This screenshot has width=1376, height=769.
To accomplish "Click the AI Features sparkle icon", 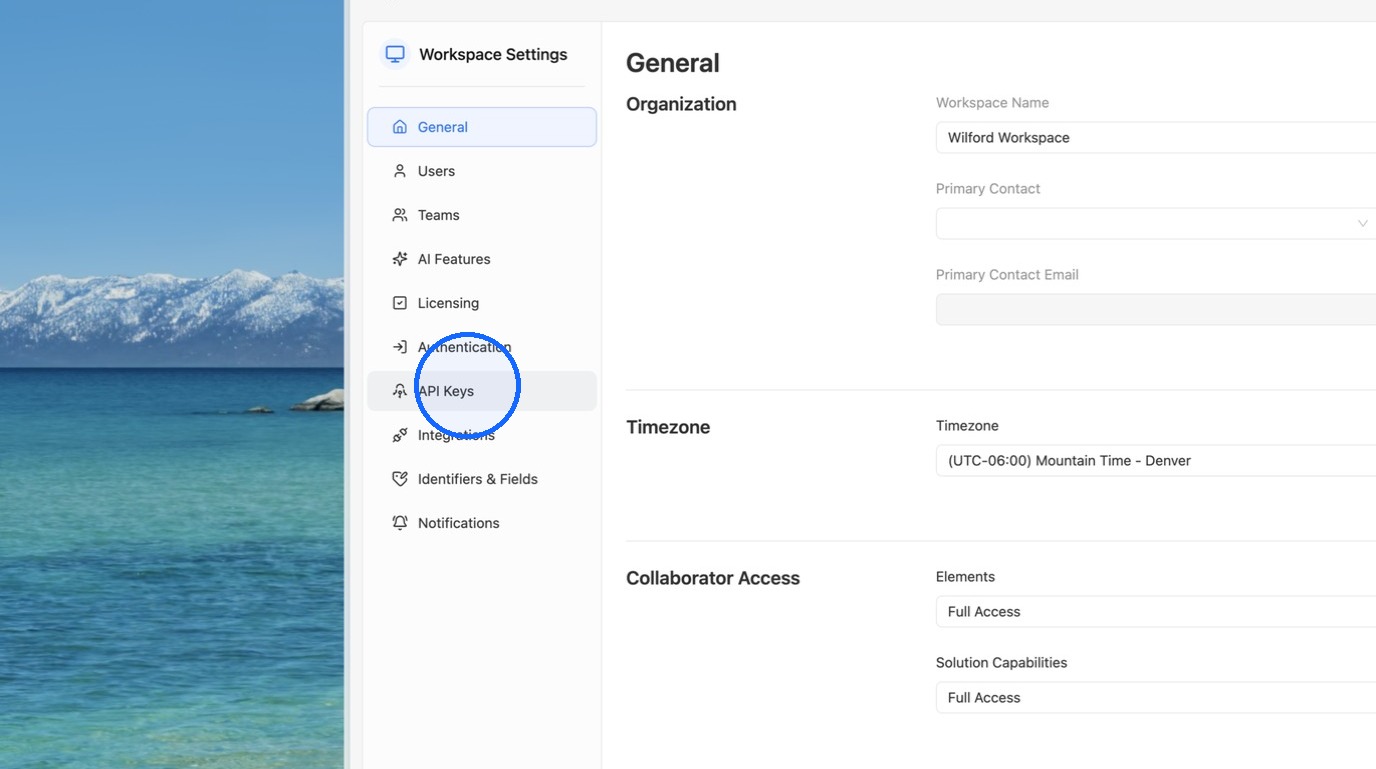I will pos(400,259).
